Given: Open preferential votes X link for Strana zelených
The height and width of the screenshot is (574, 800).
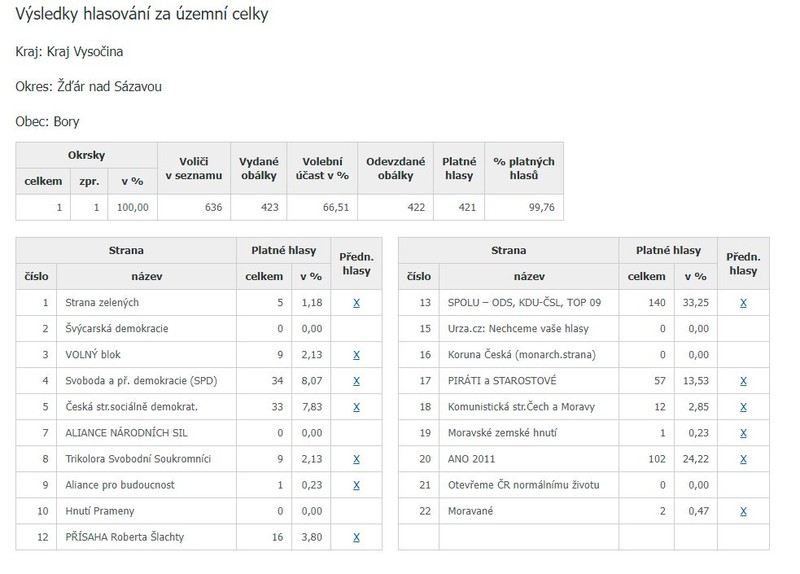Looking at the screenshot, I should tap(356, 302).
